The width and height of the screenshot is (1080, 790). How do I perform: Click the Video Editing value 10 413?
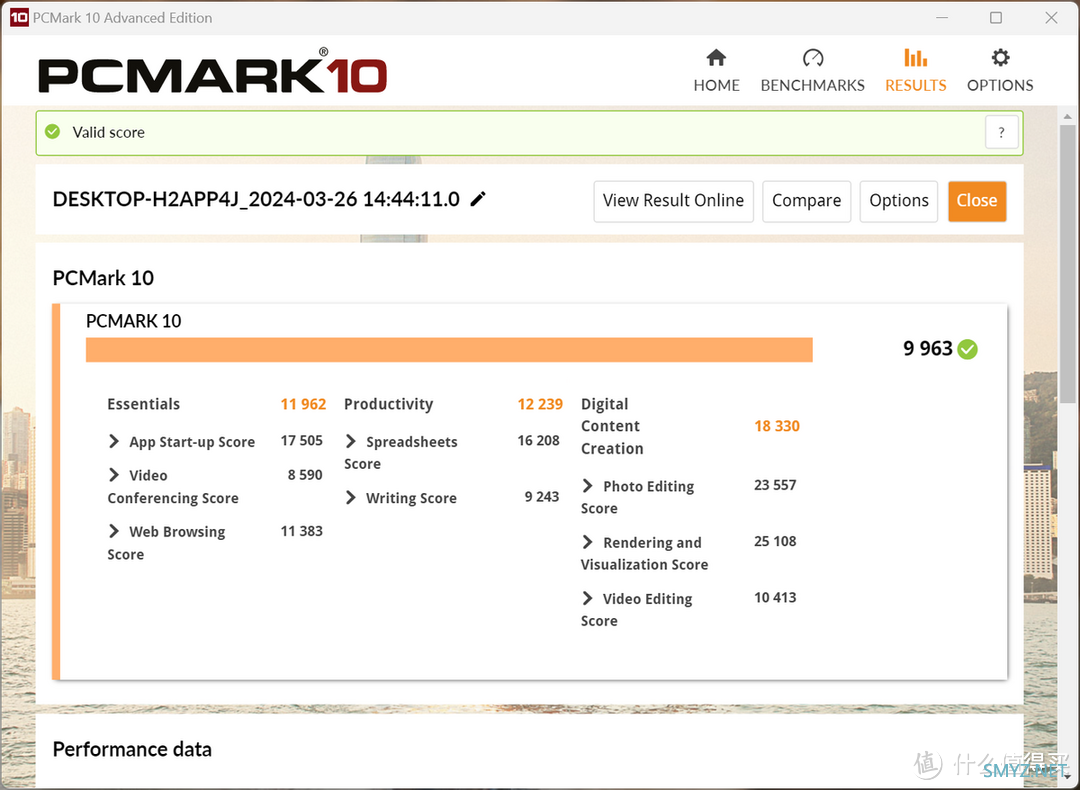[x=776, y=598]
